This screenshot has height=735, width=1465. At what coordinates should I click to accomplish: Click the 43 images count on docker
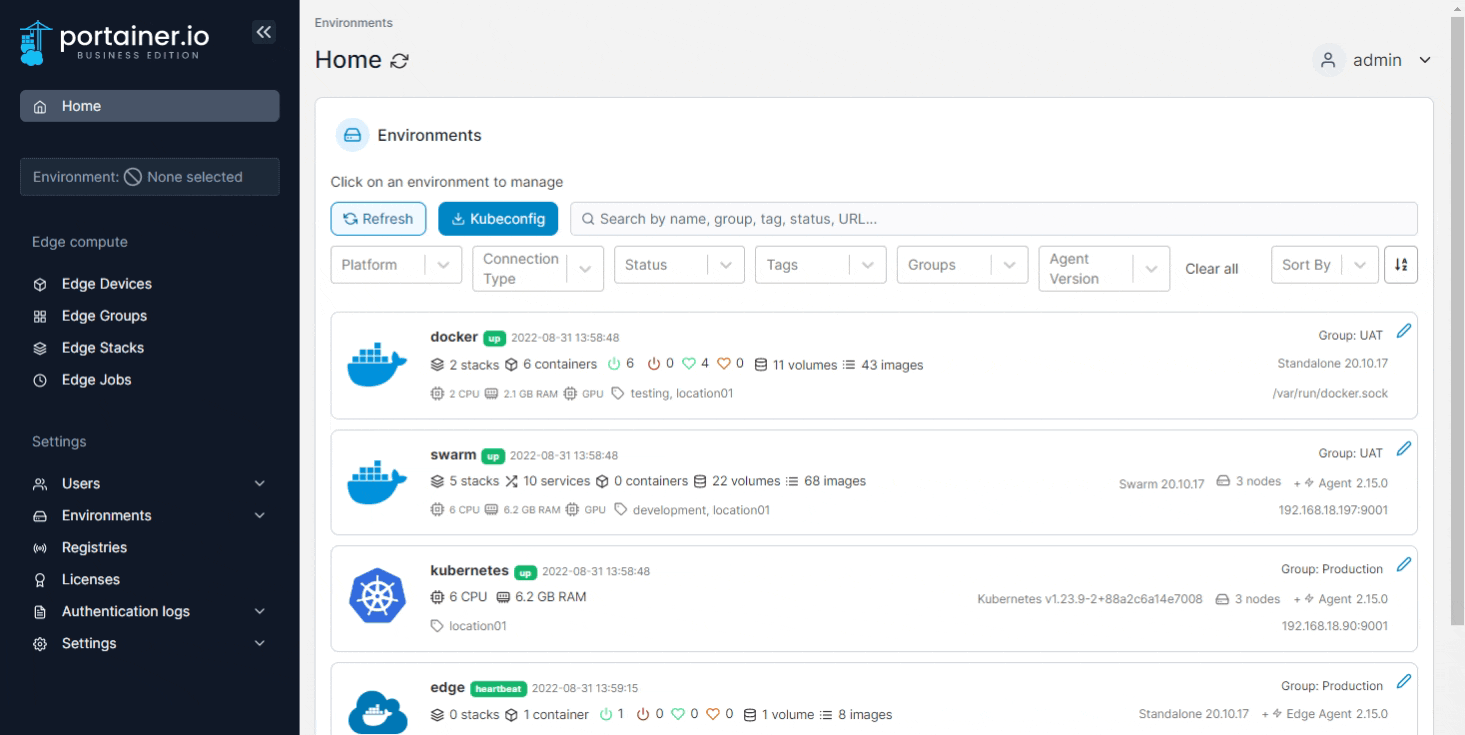coord(892,365)
